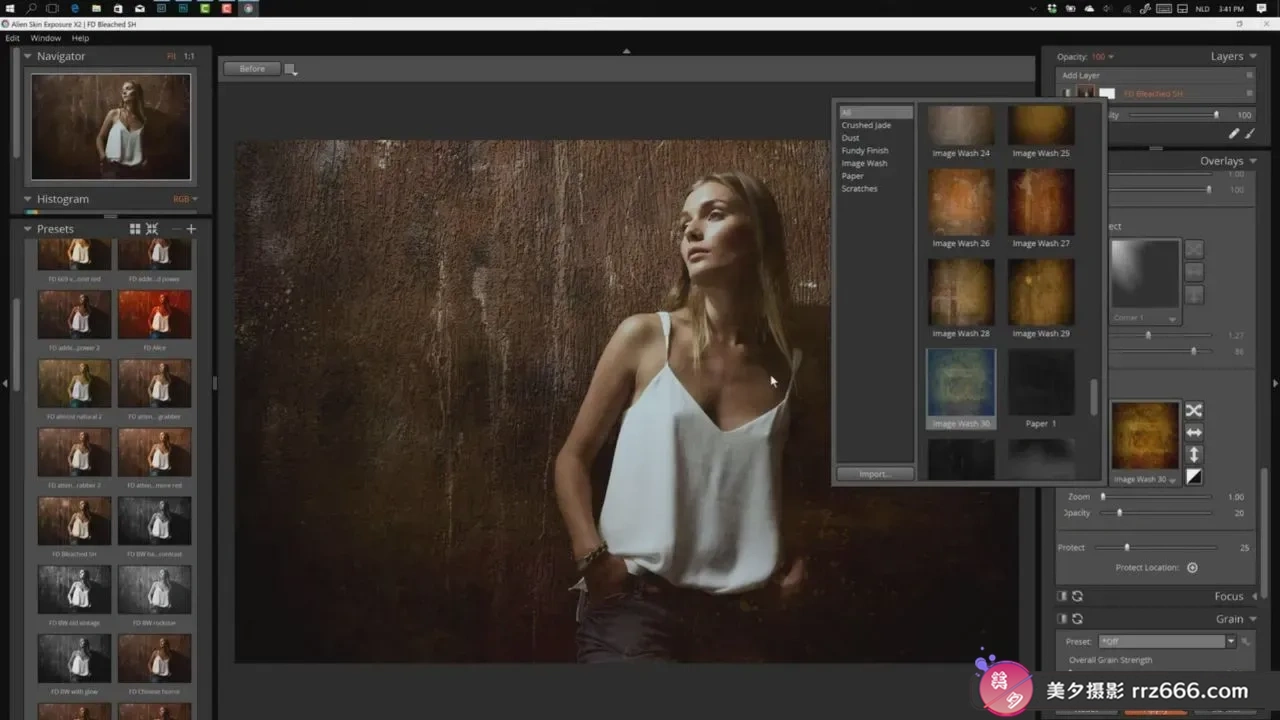Open the FD Bleached SH layer menu icon
1280x720 pixels.
(1249, 93)
